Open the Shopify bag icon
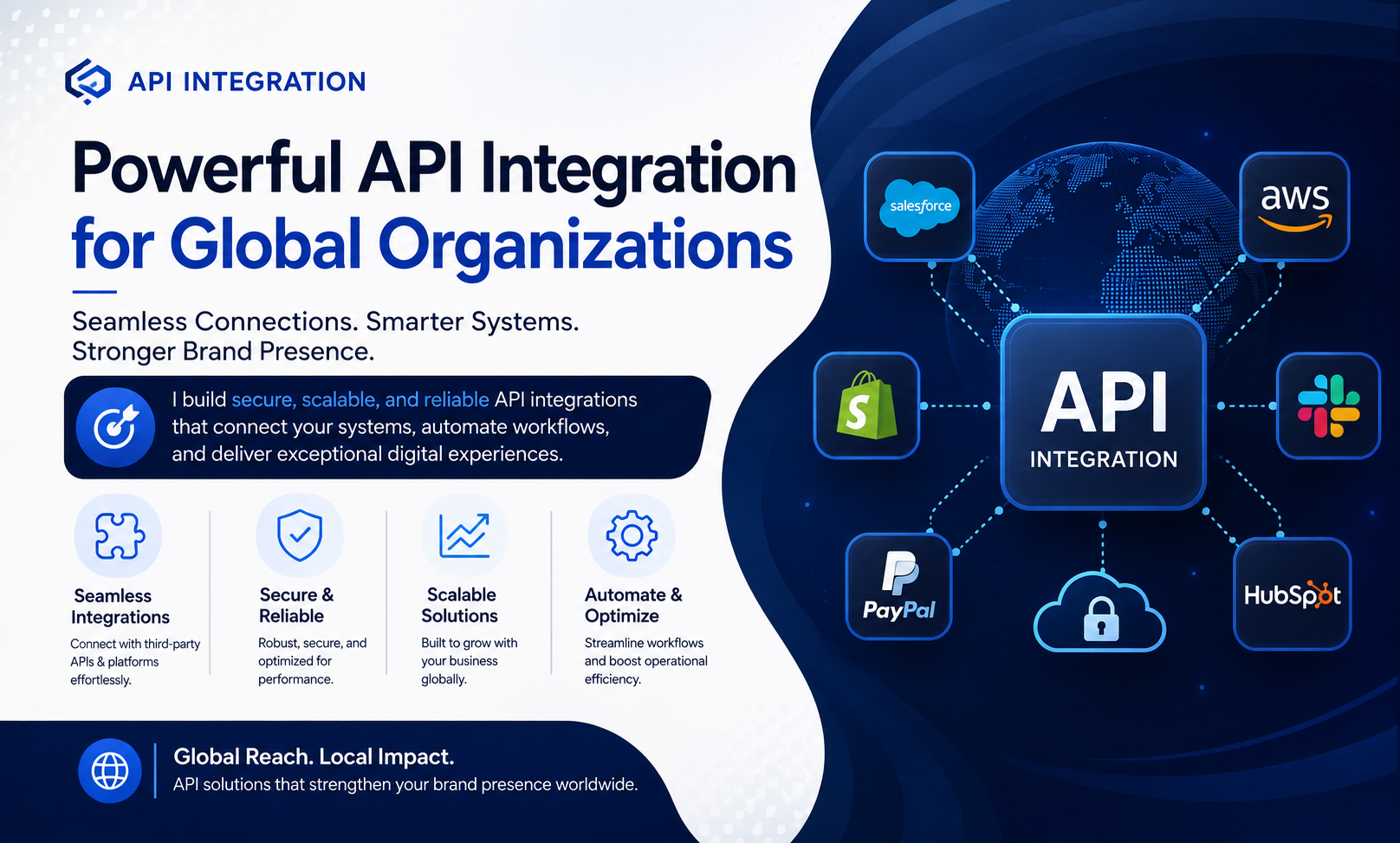 point(866,405)
